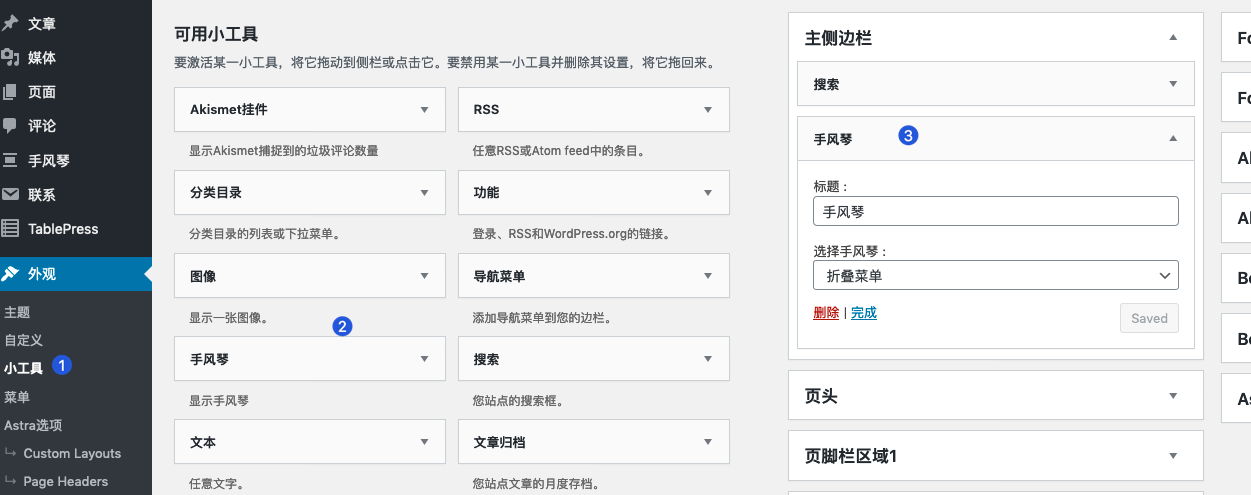Expand the RSS widget options
This screenshot has height=495, width=1251.
coord(708,110)
